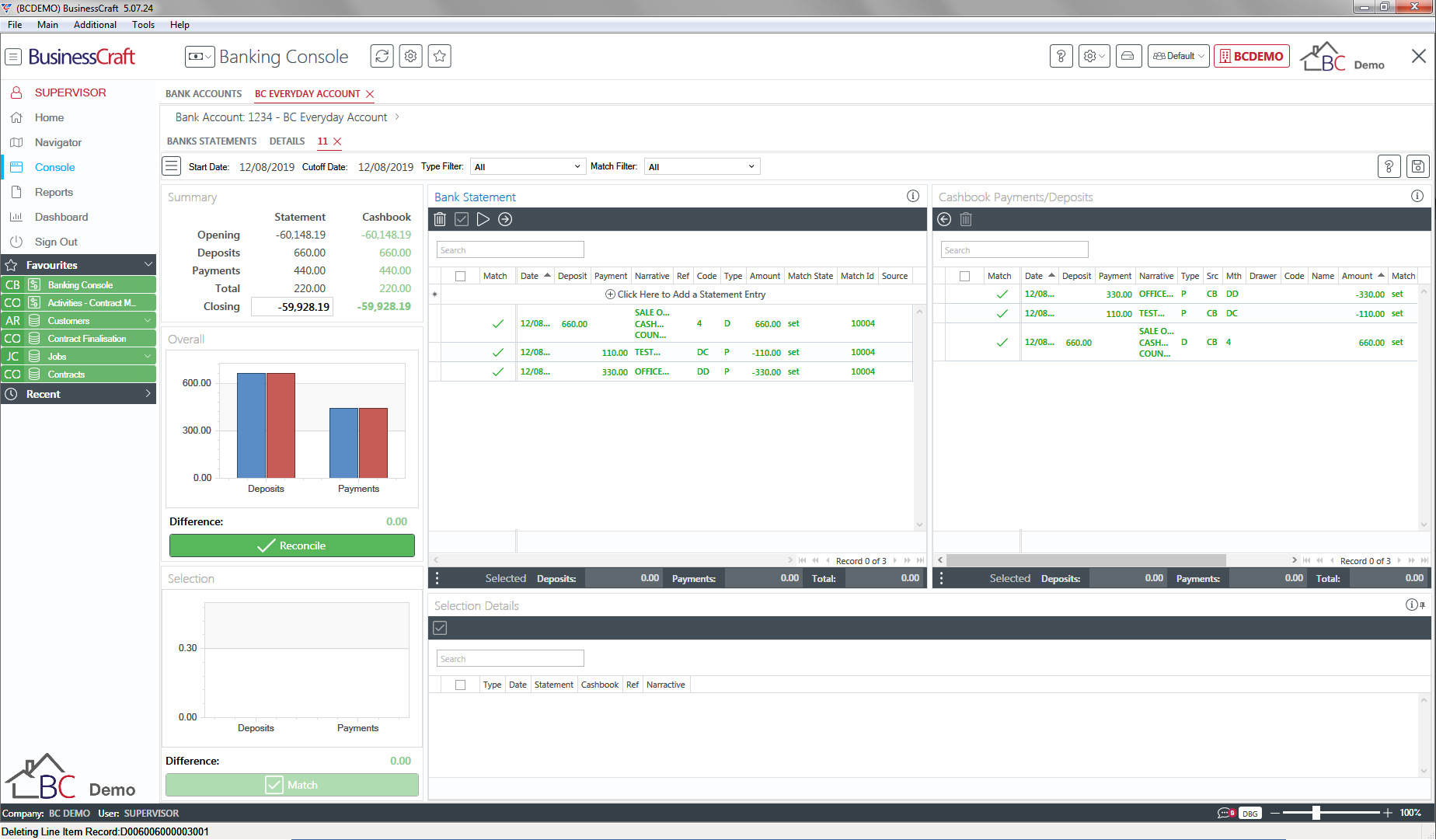Click the play triangle icon in Bank Statement toolbar

tap(483, 219)
